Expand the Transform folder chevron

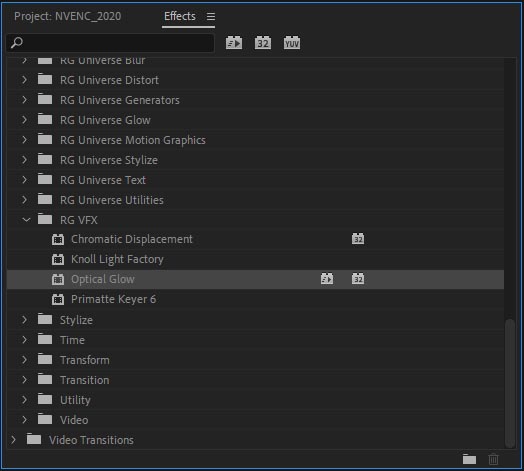pos(24,360)
